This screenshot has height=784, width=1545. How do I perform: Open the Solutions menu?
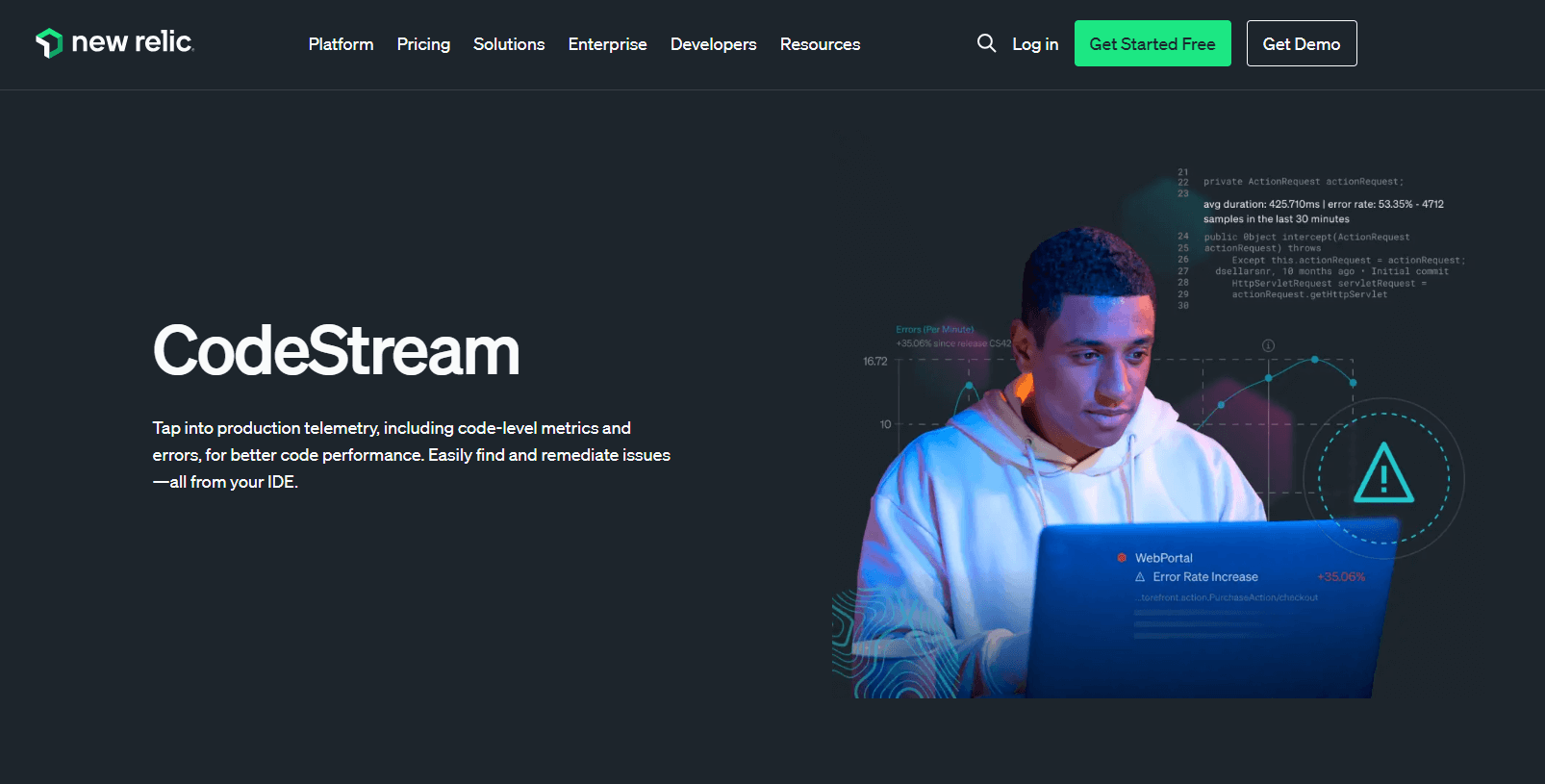click(509, 44)
